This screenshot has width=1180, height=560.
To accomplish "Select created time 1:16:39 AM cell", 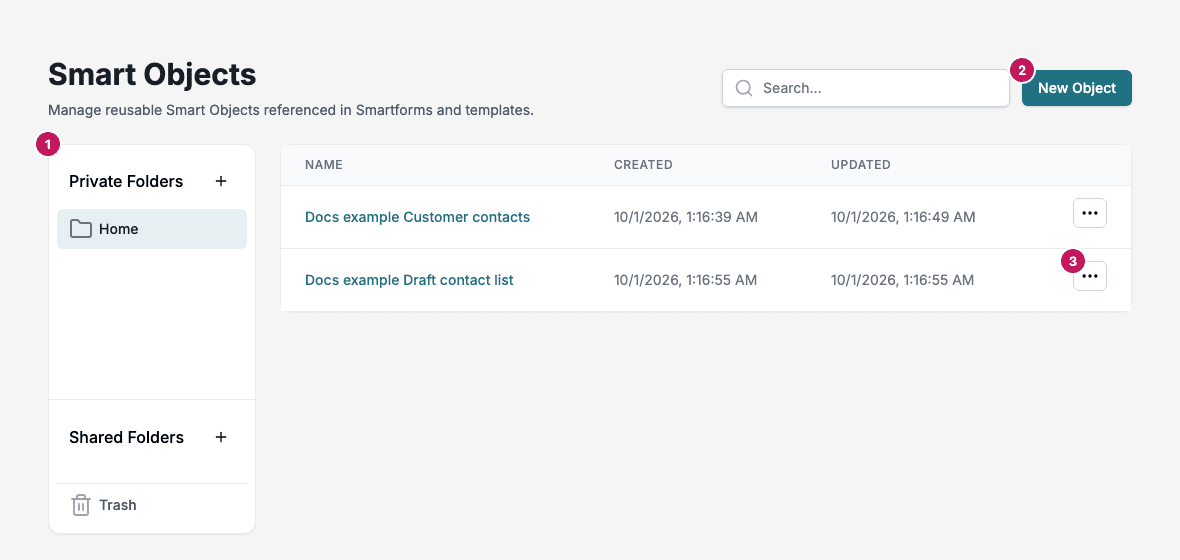I will click(x=686, y=217).
